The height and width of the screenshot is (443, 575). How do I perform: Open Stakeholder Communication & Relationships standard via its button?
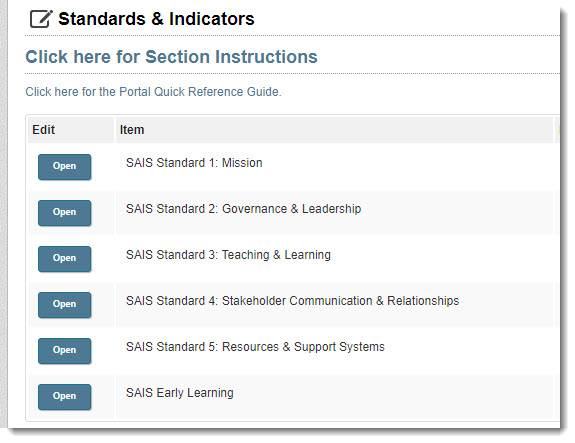pos(65,305)
